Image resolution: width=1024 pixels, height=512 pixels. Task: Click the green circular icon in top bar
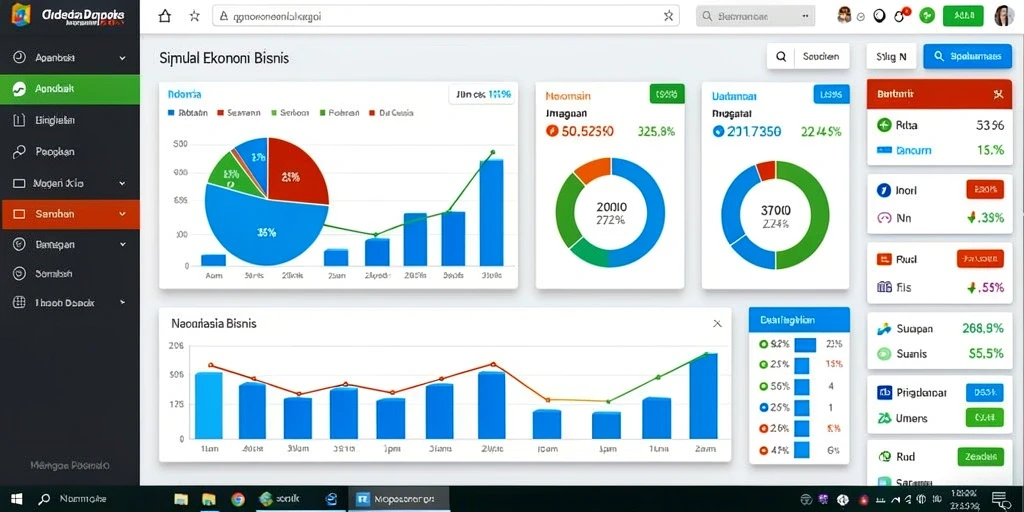click(x=927, y=16)
